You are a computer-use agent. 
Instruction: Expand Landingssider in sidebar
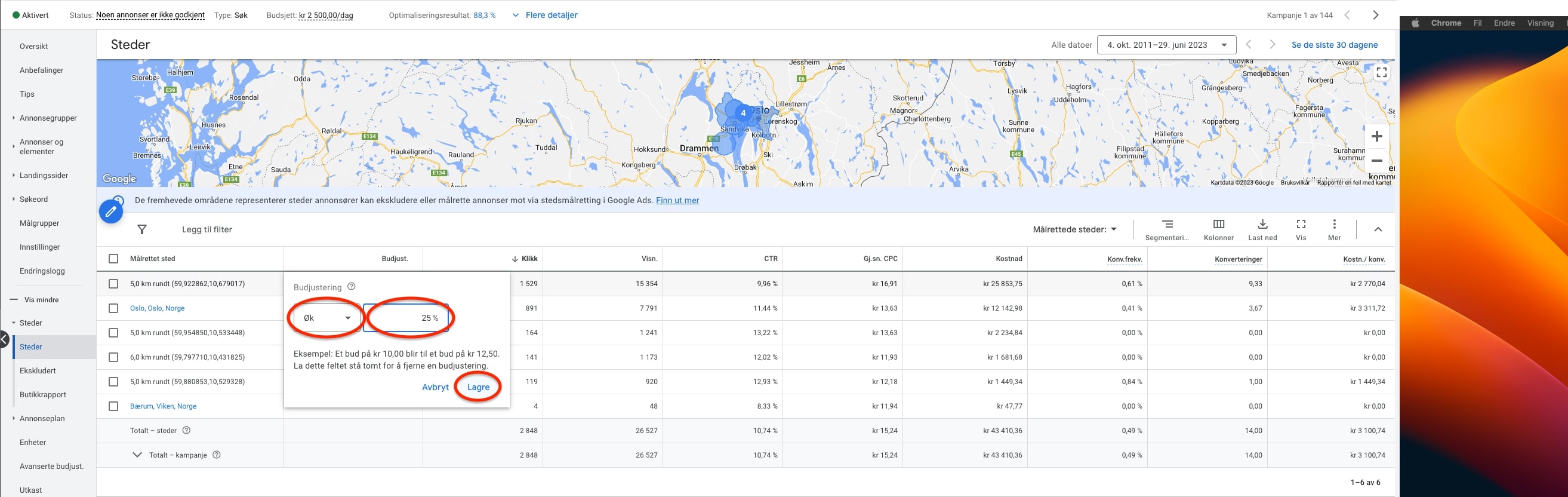[x=13, y=176]
